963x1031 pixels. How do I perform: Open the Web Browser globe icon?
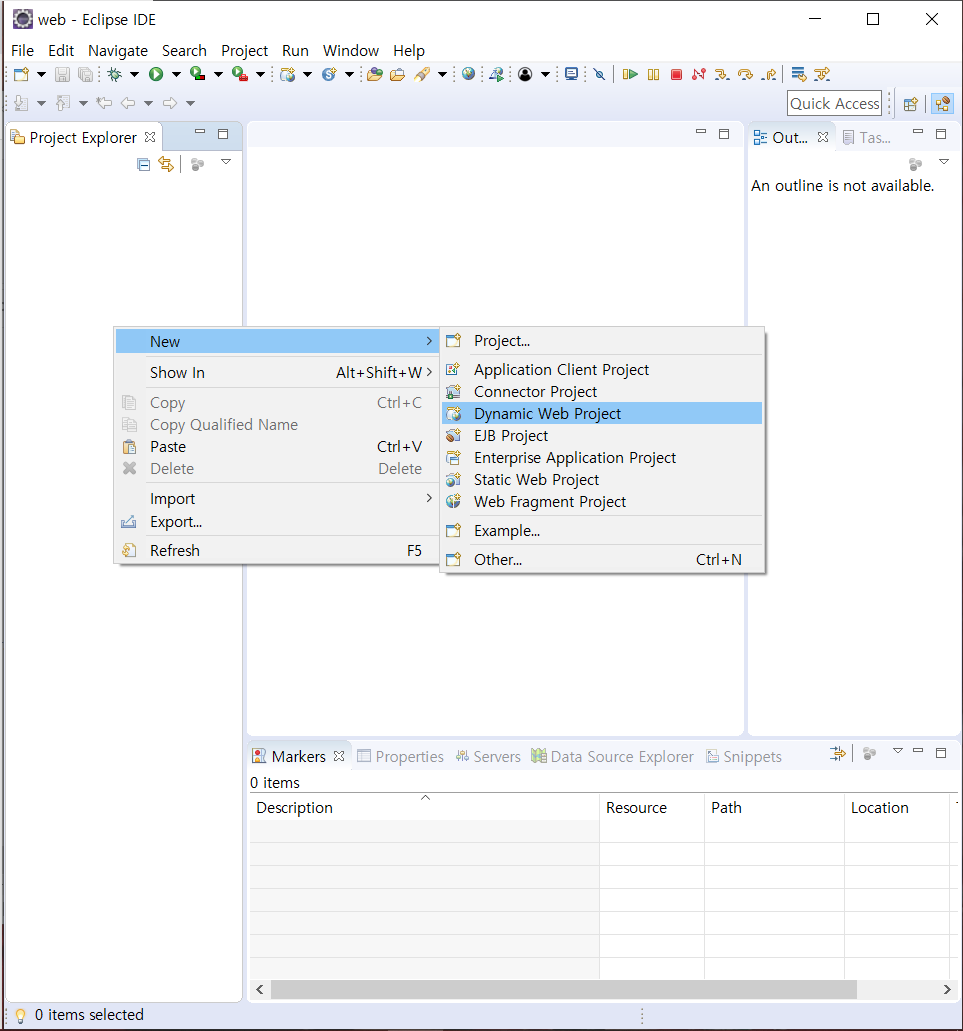pyautogui.click(x=468, y=74)
